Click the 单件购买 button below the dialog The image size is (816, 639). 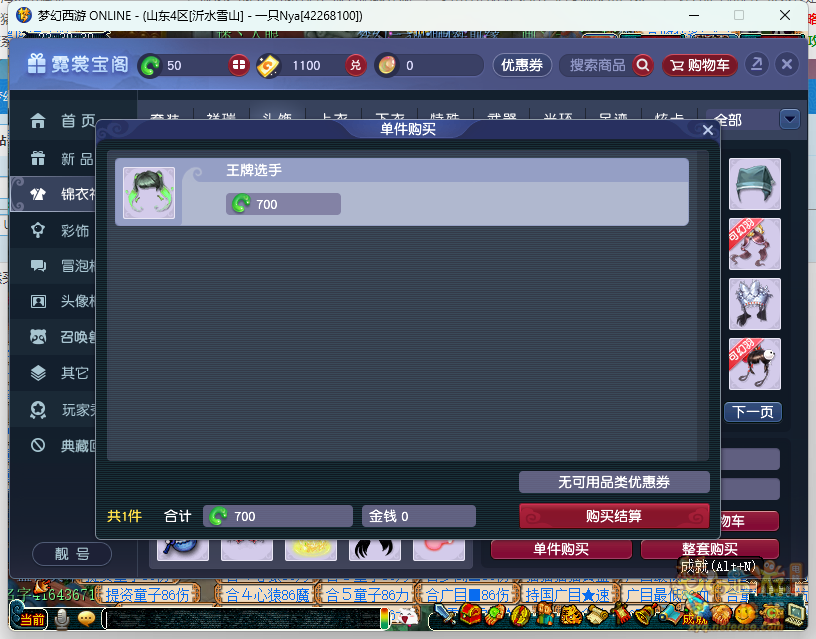561,549
